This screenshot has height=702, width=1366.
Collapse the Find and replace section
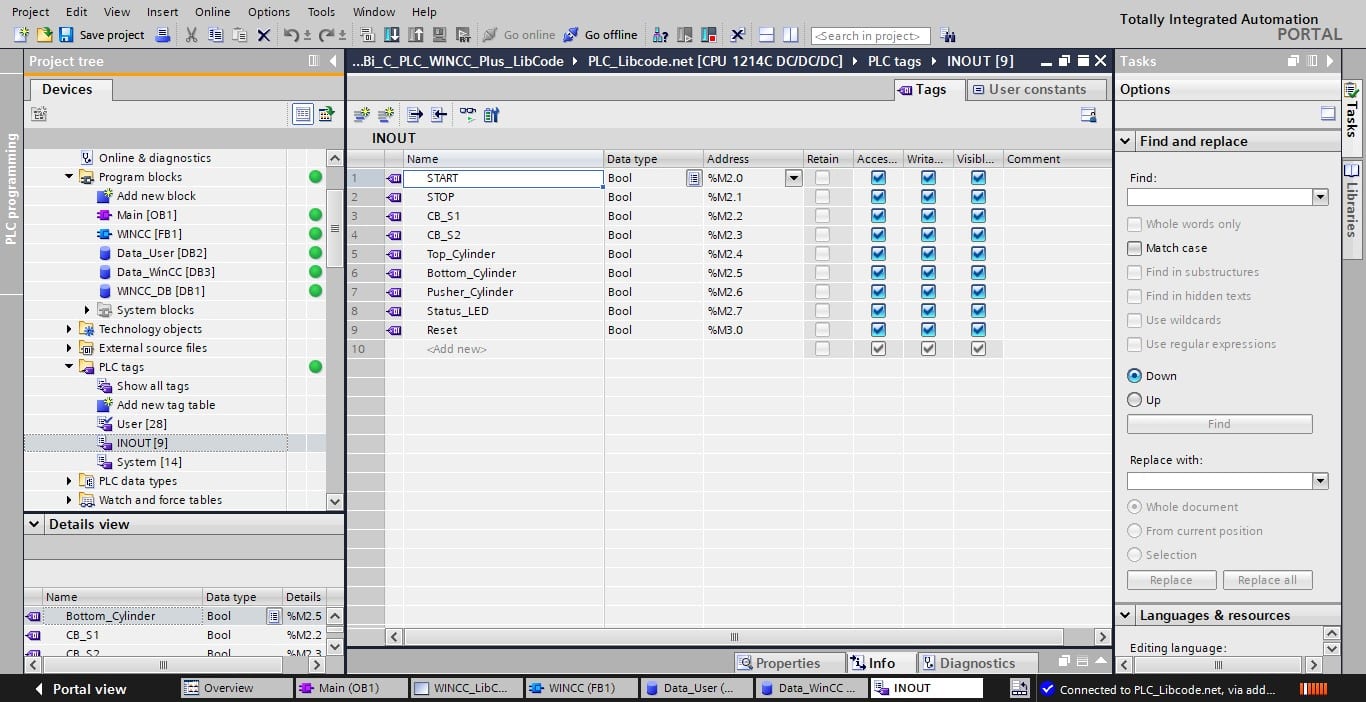(x=1126, y=141)
